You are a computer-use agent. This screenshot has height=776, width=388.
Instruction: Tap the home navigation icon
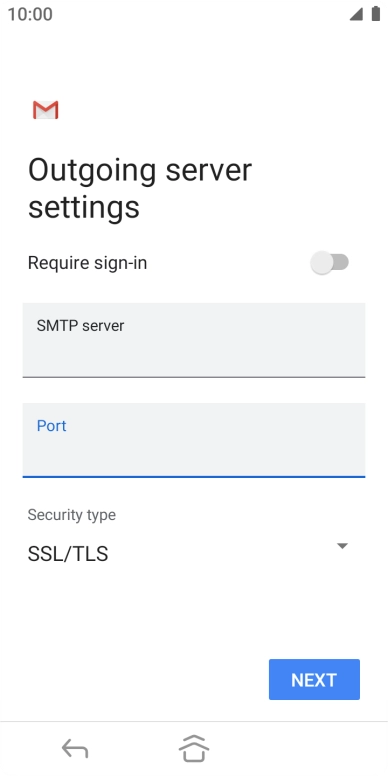pyautogui.click(x=194, y=748)
